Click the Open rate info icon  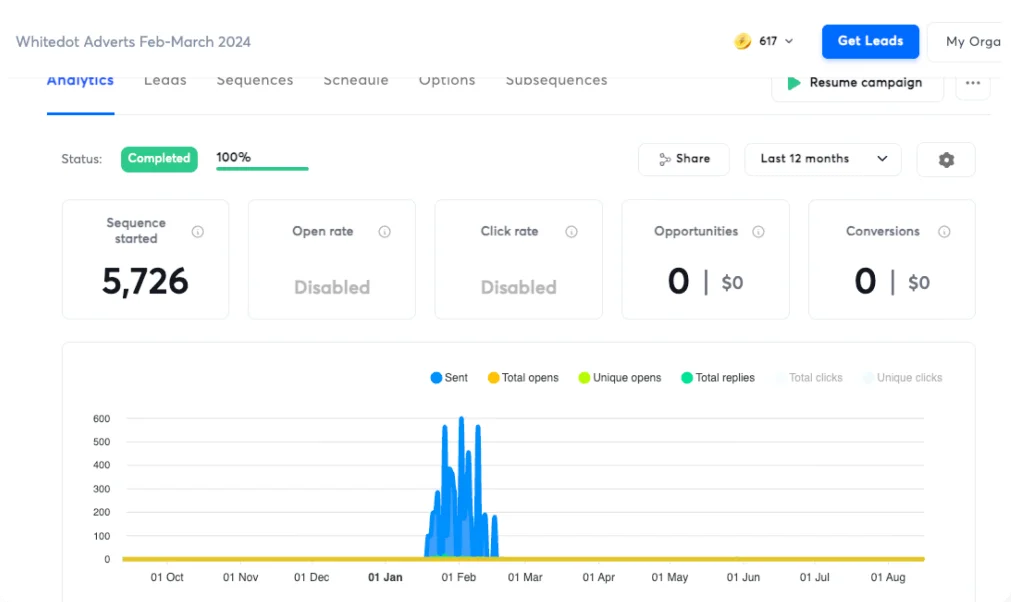385,232
